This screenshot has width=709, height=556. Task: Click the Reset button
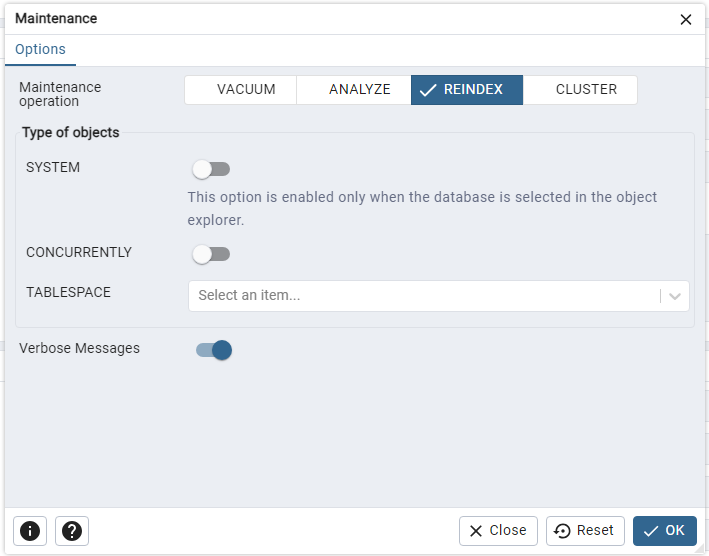585,531
